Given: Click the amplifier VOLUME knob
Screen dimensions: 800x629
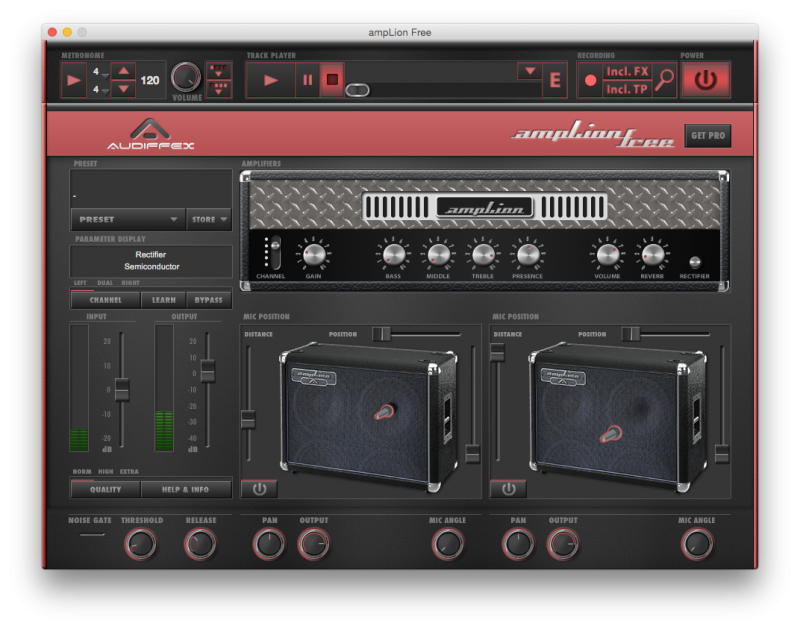Looking at the screenshot, I should [x=607, y=255].
